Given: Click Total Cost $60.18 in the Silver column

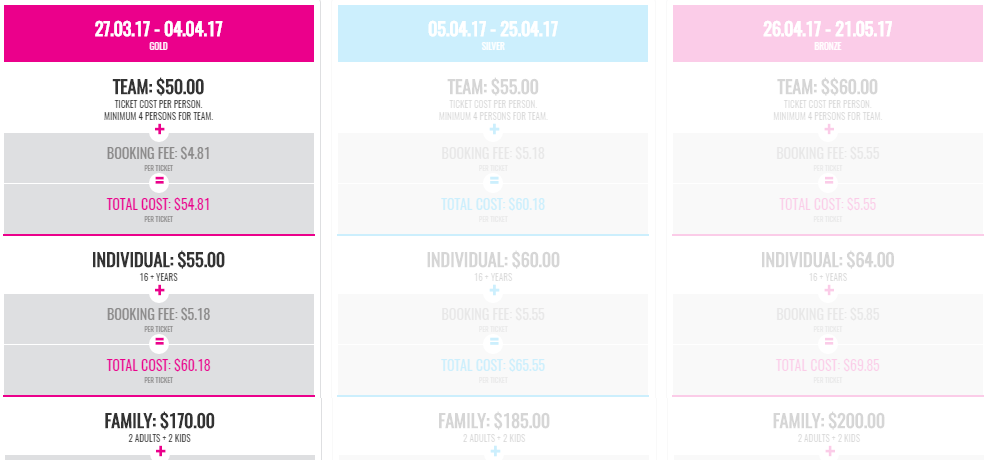Looking at the screenshot, I should click(493, 205).
